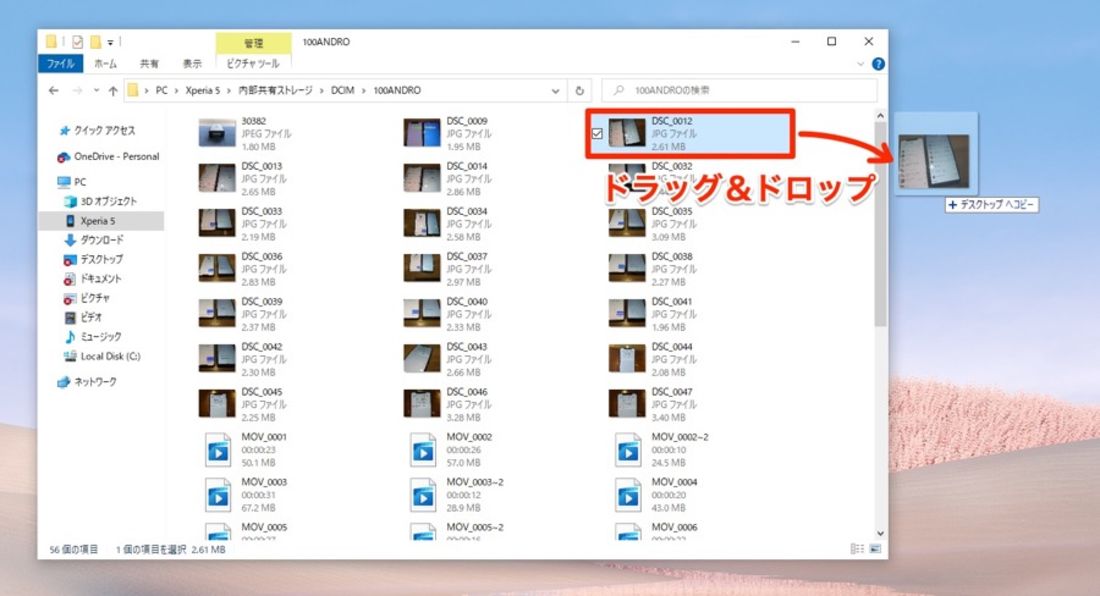
Task: Switch to the 共有 ribbon tab
Action: tap(149, 64)
